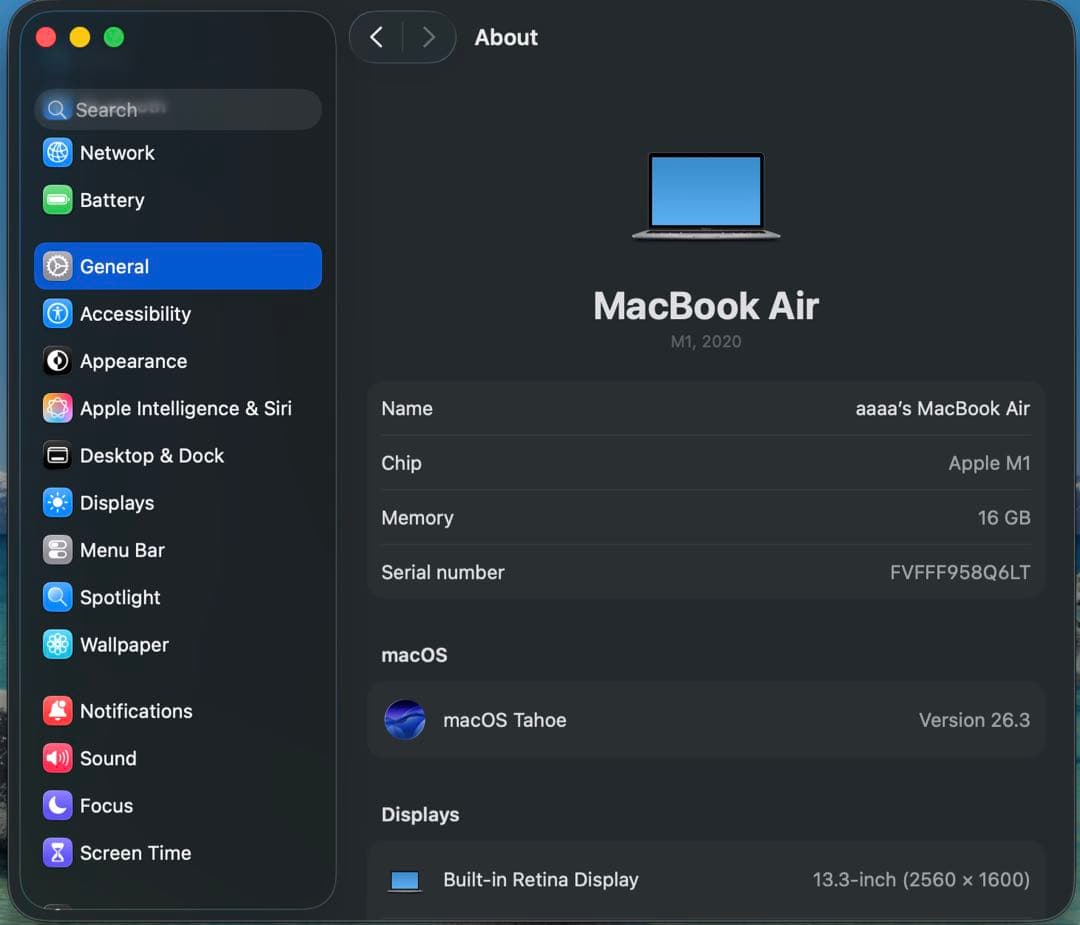Image resolution: width=1080 pixels, height=925 pixels.
Task: Open Focus label
Action: tap(107, 805)
